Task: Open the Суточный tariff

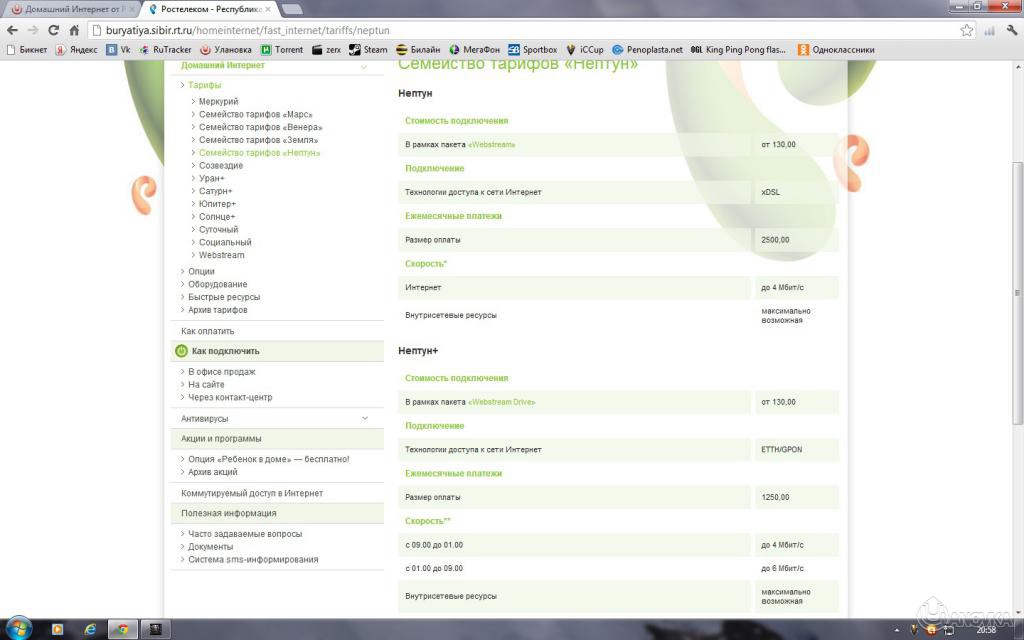Action: pyautogui.click(x=219, y=230)
